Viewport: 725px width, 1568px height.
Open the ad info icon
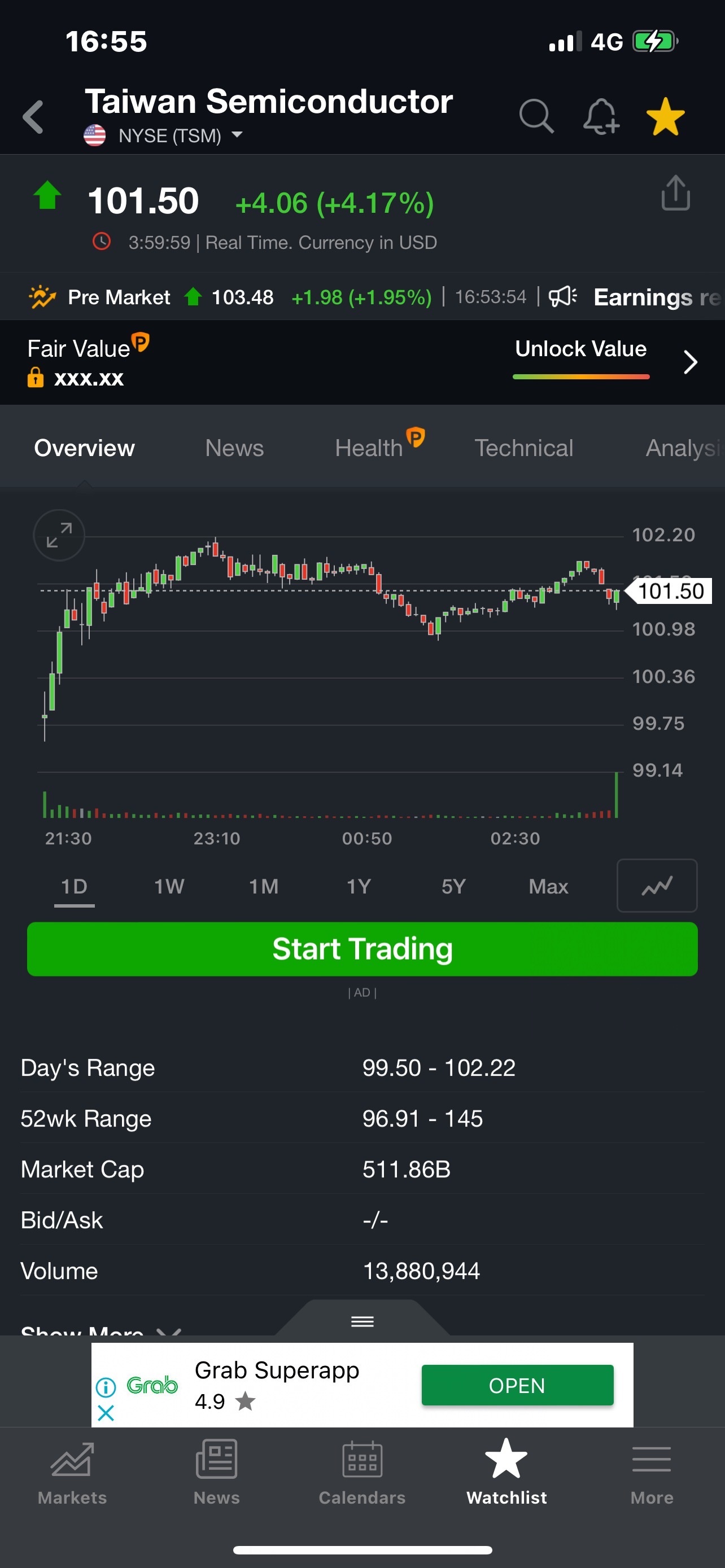[106, 1387]
